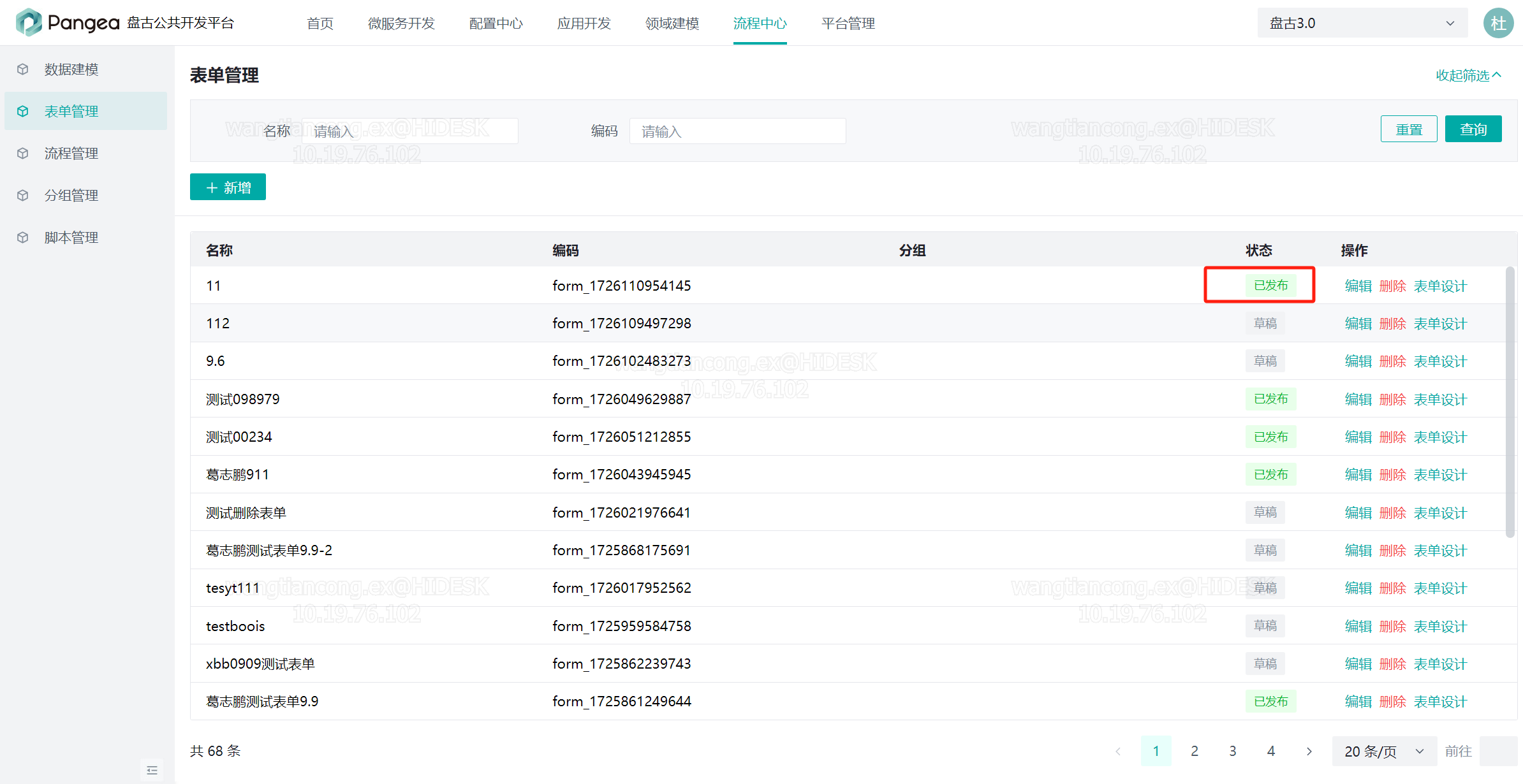Image resolution: width=1523 pixels, height=784 pixels.
Task: Open 表单设计 for form 9.6
Action: pos(1441,361)
